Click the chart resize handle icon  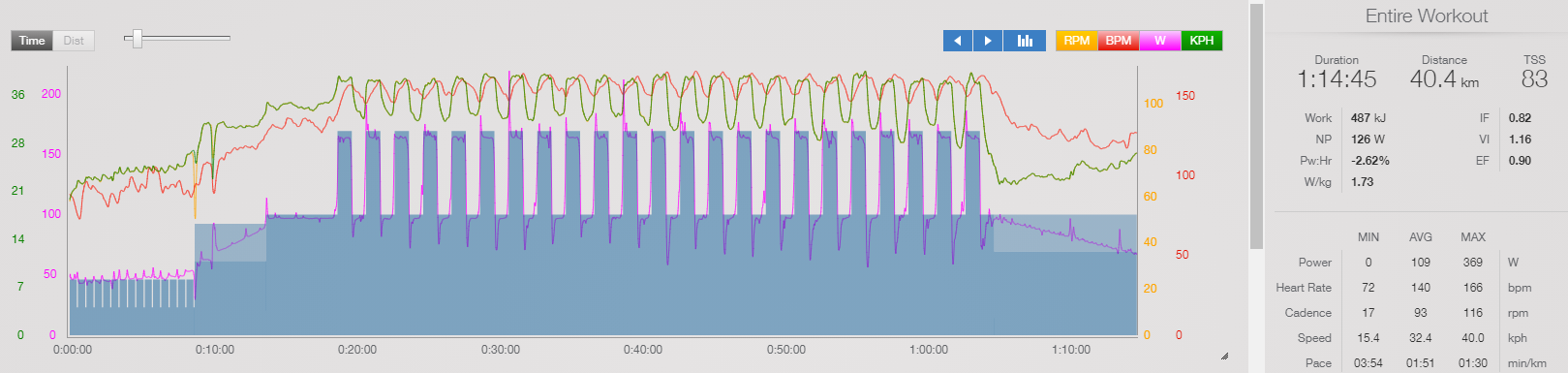(1224, 356)
